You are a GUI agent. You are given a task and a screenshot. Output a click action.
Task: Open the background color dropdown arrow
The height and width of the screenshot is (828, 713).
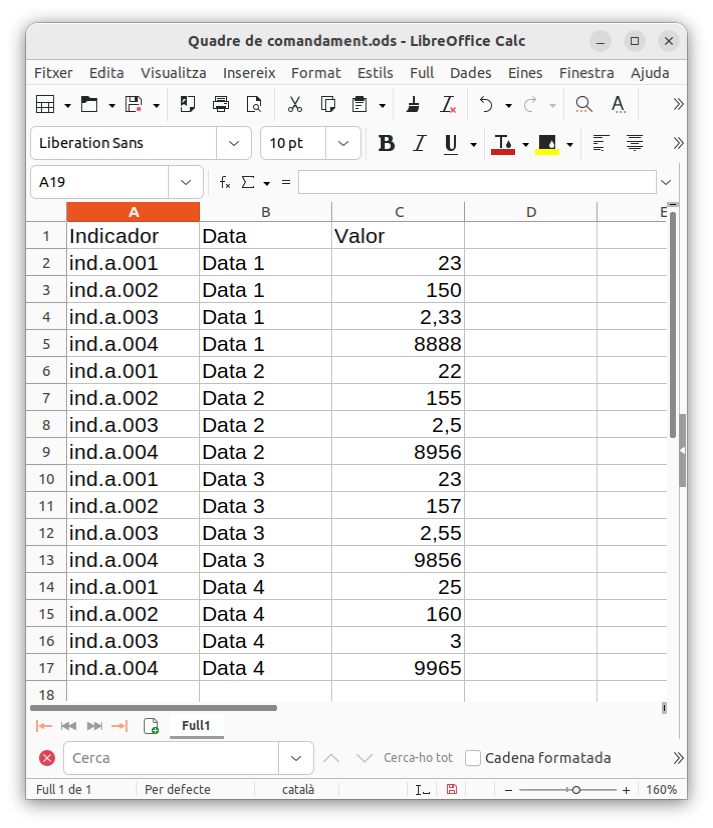(x=569, y=144)
